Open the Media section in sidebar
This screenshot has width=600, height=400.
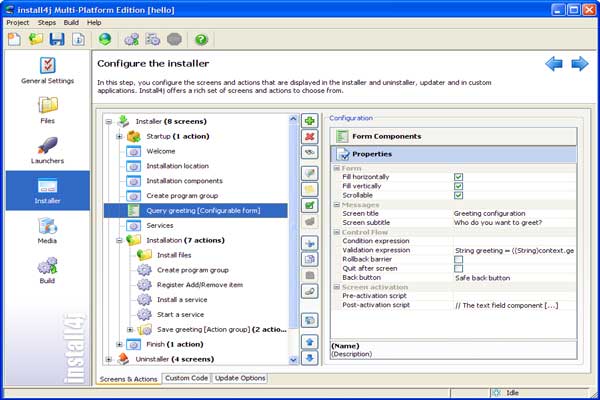coord(47,228)
